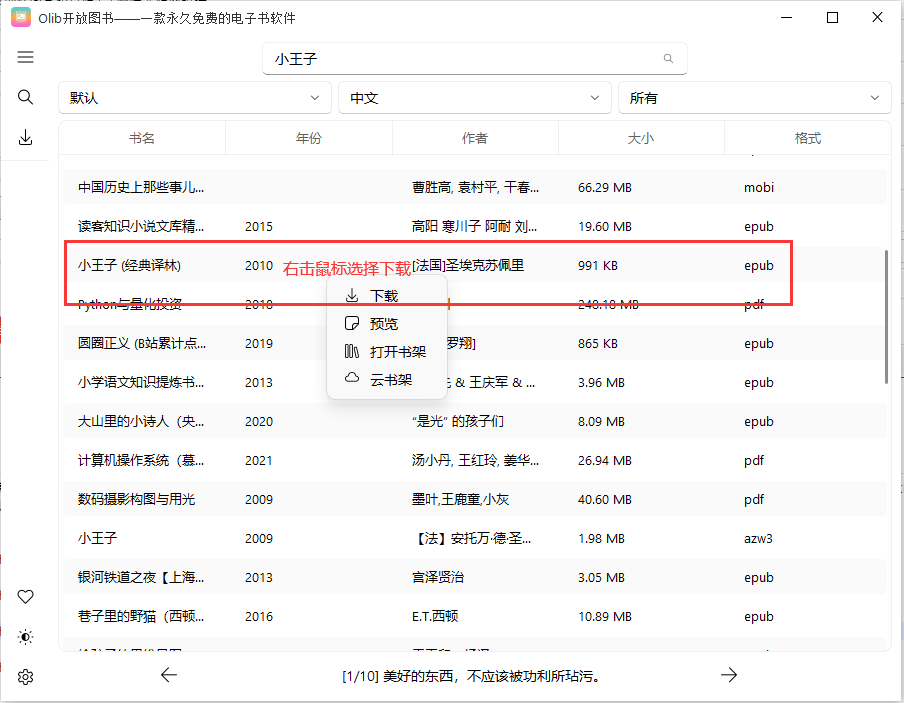Toggle light/dark theme with the sun icon
904x703 pixels.
click(x=25, y=636)
